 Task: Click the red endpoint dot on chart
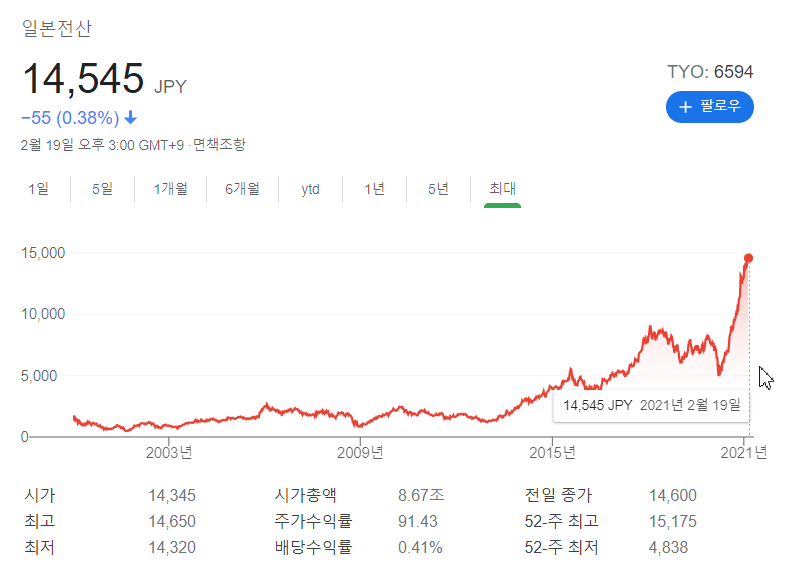point(748,258)
